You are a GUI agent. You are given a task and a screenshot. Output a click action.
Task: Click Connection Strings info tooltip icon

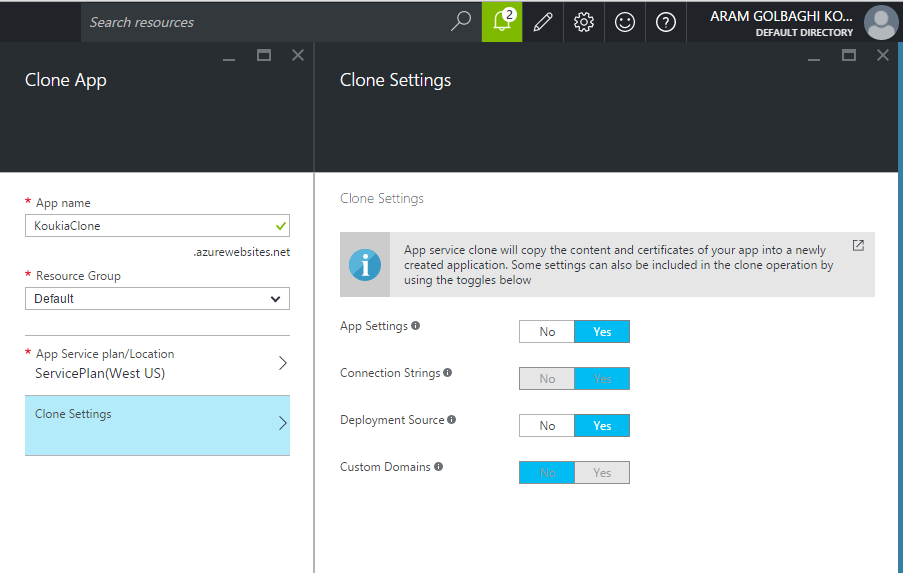(447, 373)
